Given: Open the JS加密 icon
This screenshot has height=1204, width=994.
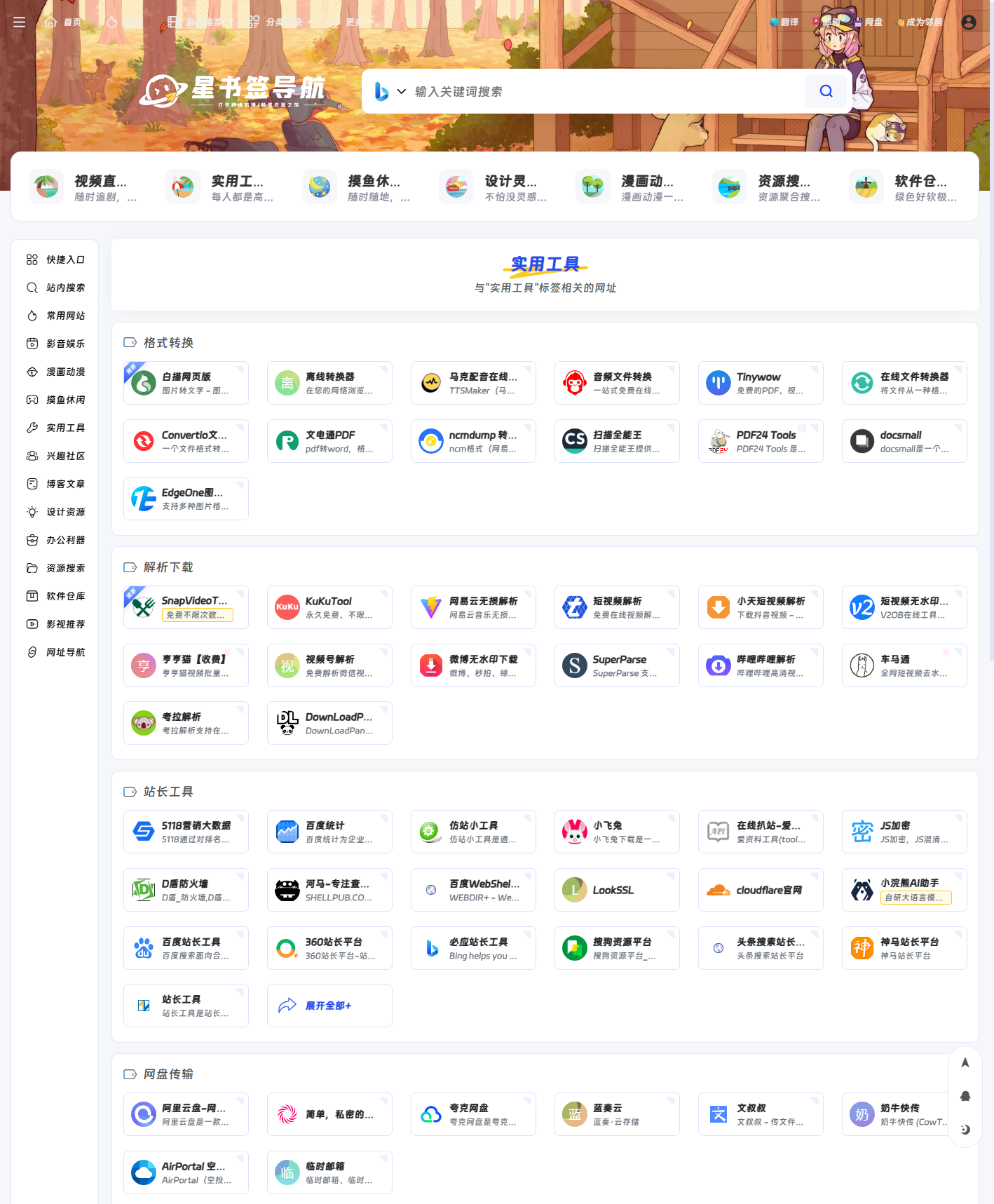Looking at the screenshot, I should pyautogui.click(x=862, y=832).
